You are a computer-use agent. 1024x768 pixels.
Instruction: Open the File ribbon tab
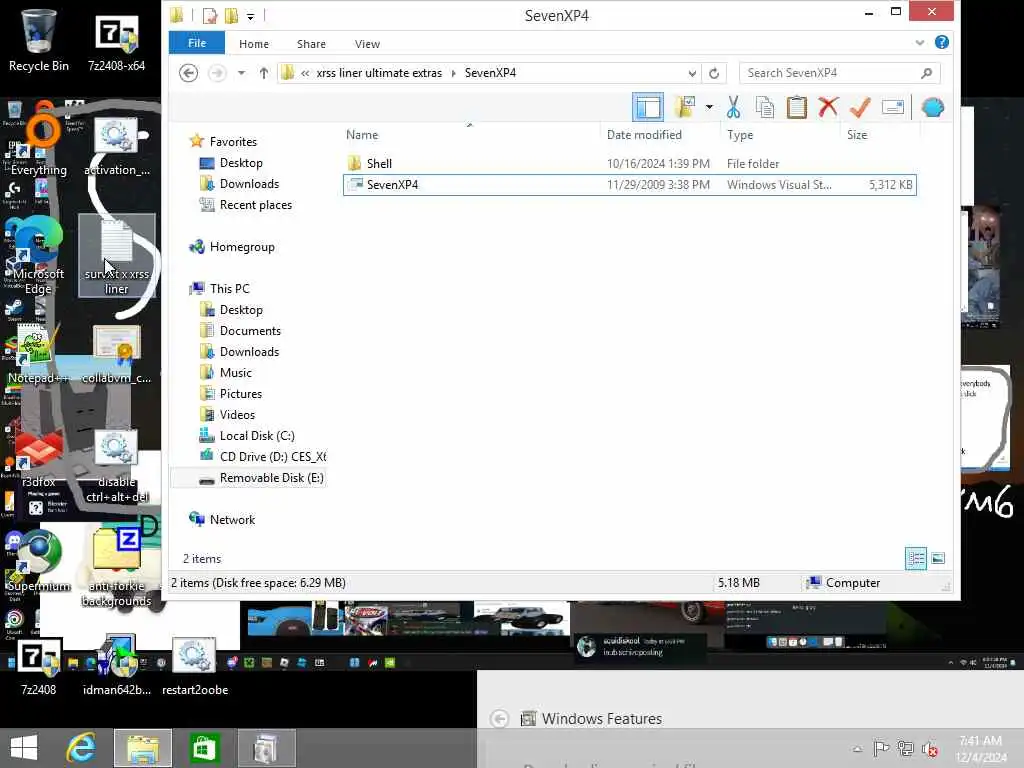pos(197,43)
